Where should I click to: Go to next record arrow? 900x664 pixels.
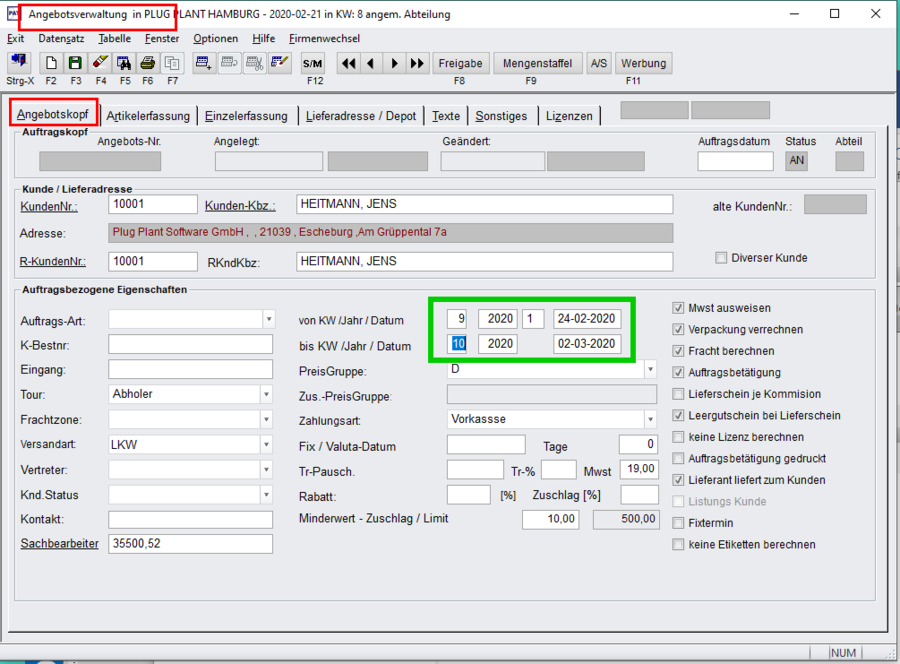coord(395,63)
